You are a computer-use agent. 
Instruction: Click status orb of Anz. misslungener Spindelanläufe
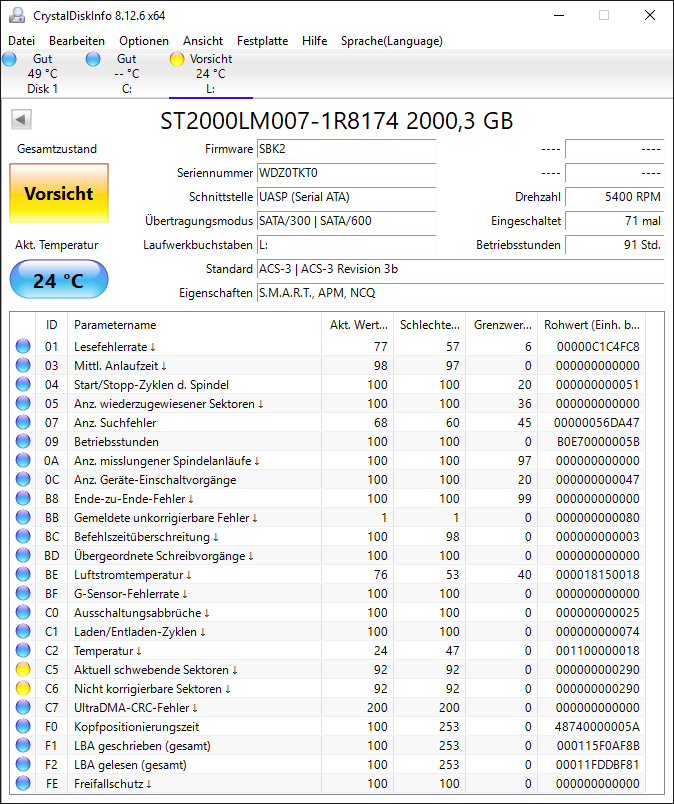pyautogui.click(x=23, y=460)
